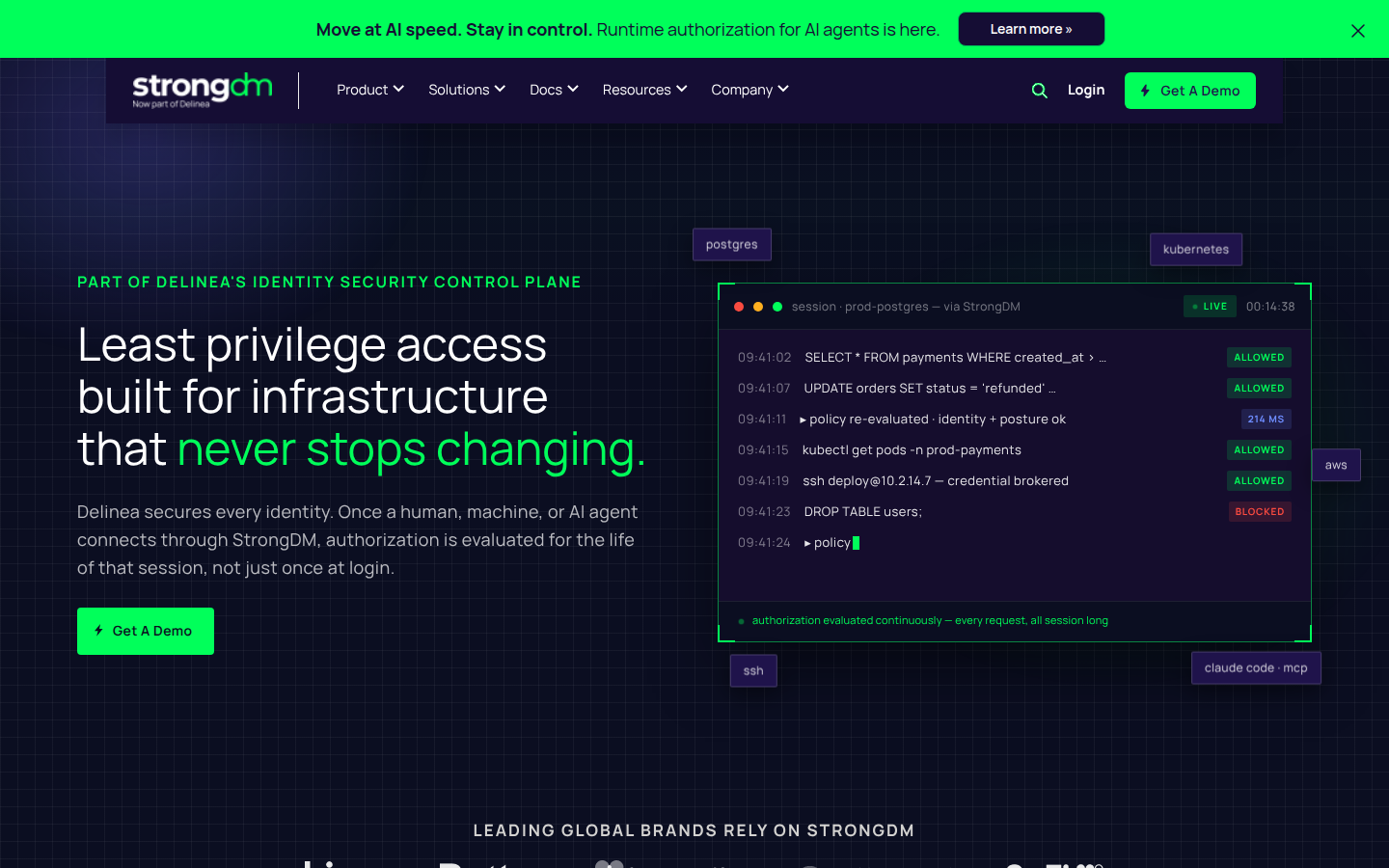Click the 00:14:38 session timer

1270,307
